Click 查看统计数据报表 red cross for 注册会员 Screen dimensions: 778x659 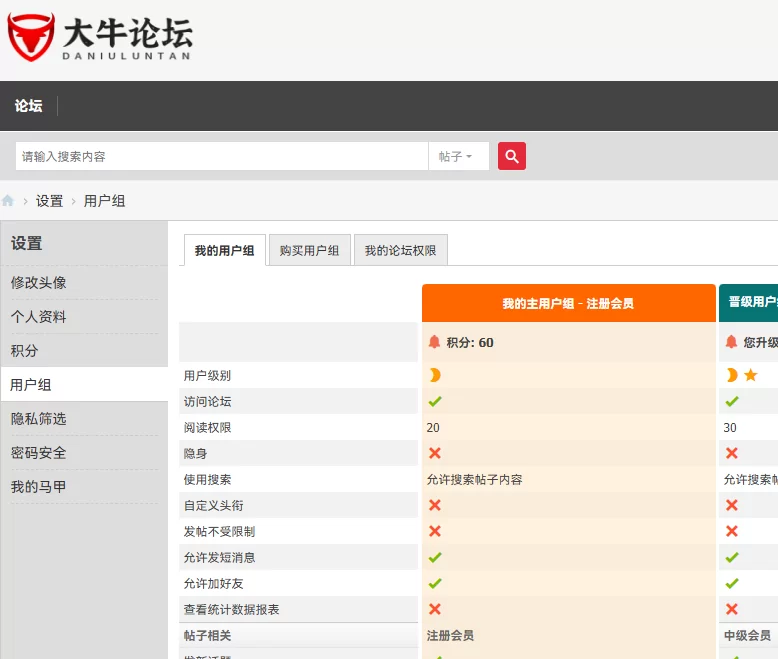tap(435, 609)
